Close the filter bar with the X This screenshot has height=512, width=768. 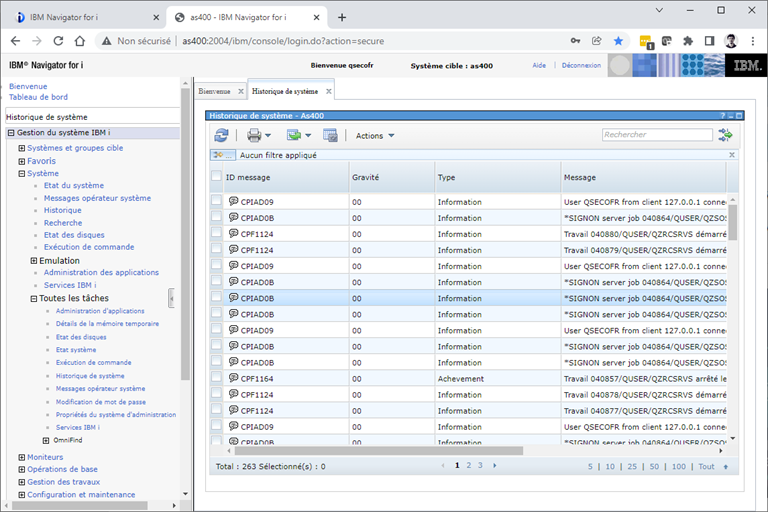click(x=732, y=155)
